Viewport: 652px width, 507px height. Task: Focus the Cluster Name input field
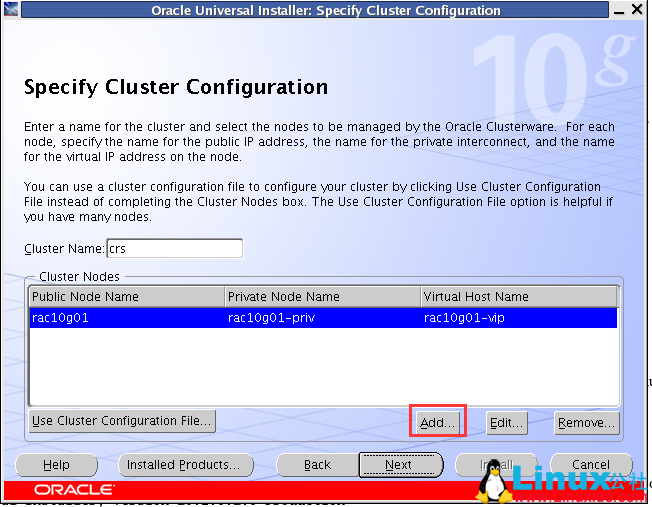pos(175,248)
